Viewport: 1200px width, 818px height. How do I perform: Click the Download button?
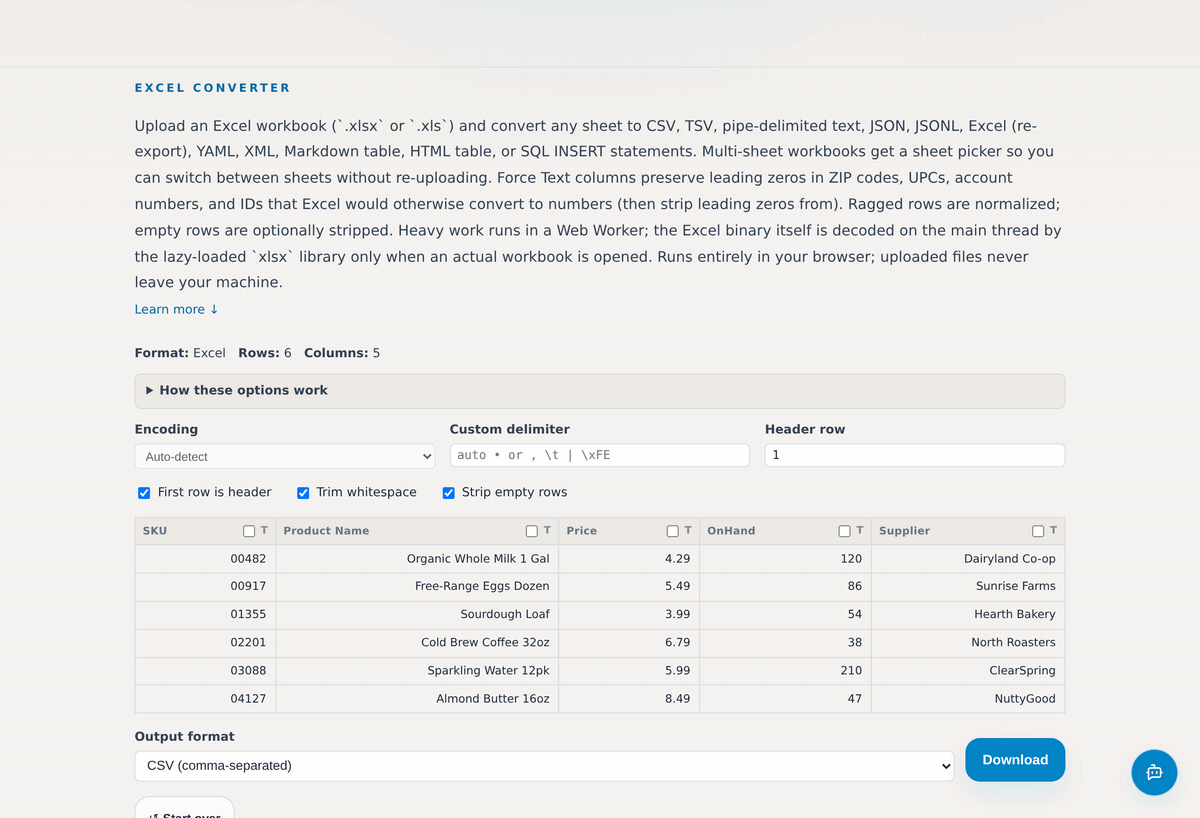(1015, 760)
